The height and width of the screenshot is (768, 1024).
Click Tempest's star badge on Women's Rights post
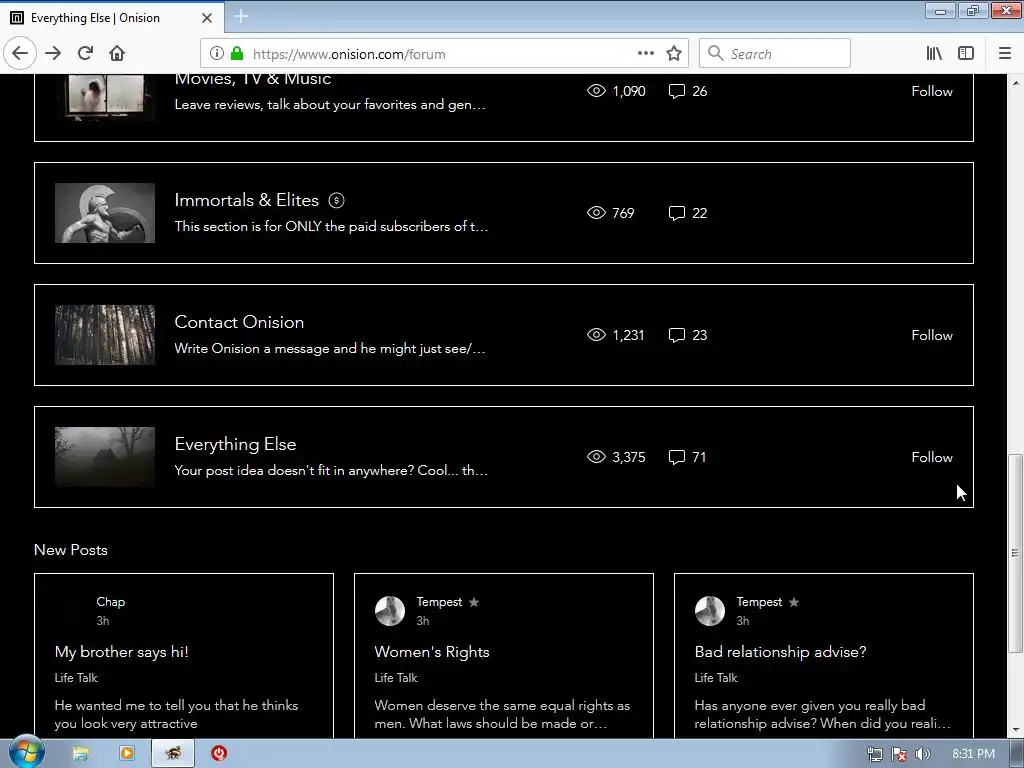tap(474, 602)
